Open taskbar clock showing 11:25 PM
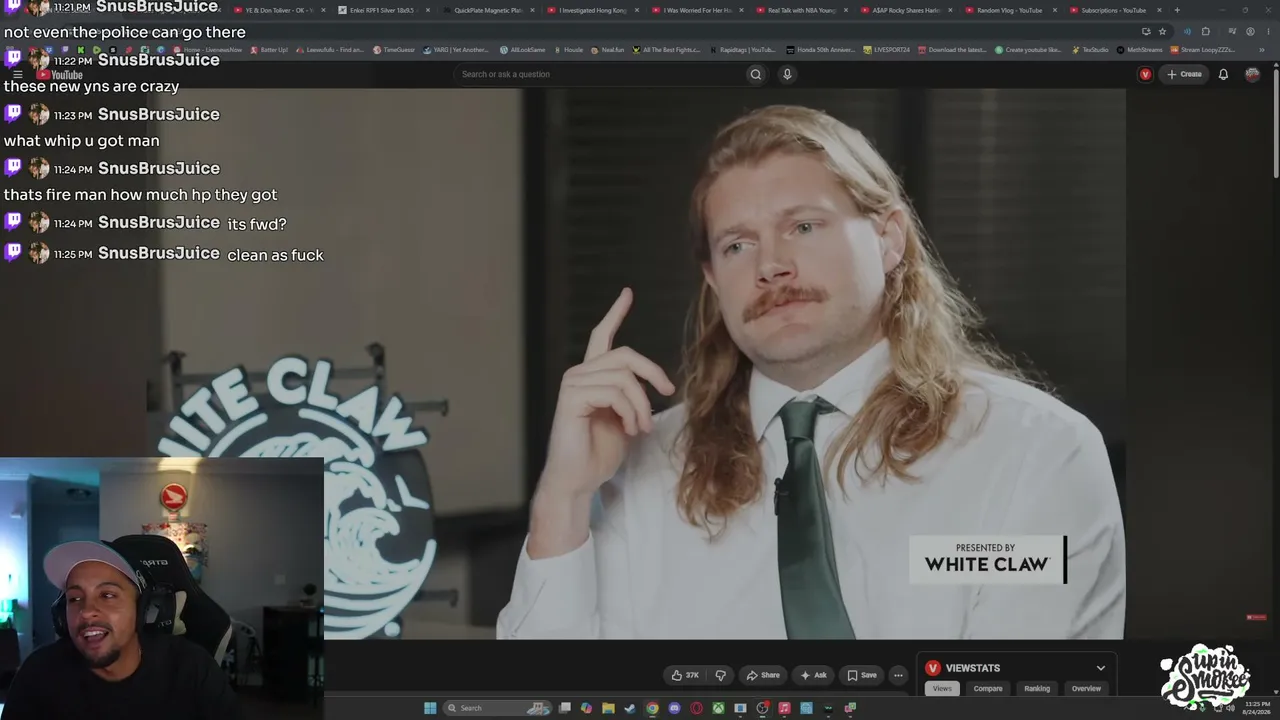The height and width of the screenshot is (720, 1280). [x=1257, y=708]
